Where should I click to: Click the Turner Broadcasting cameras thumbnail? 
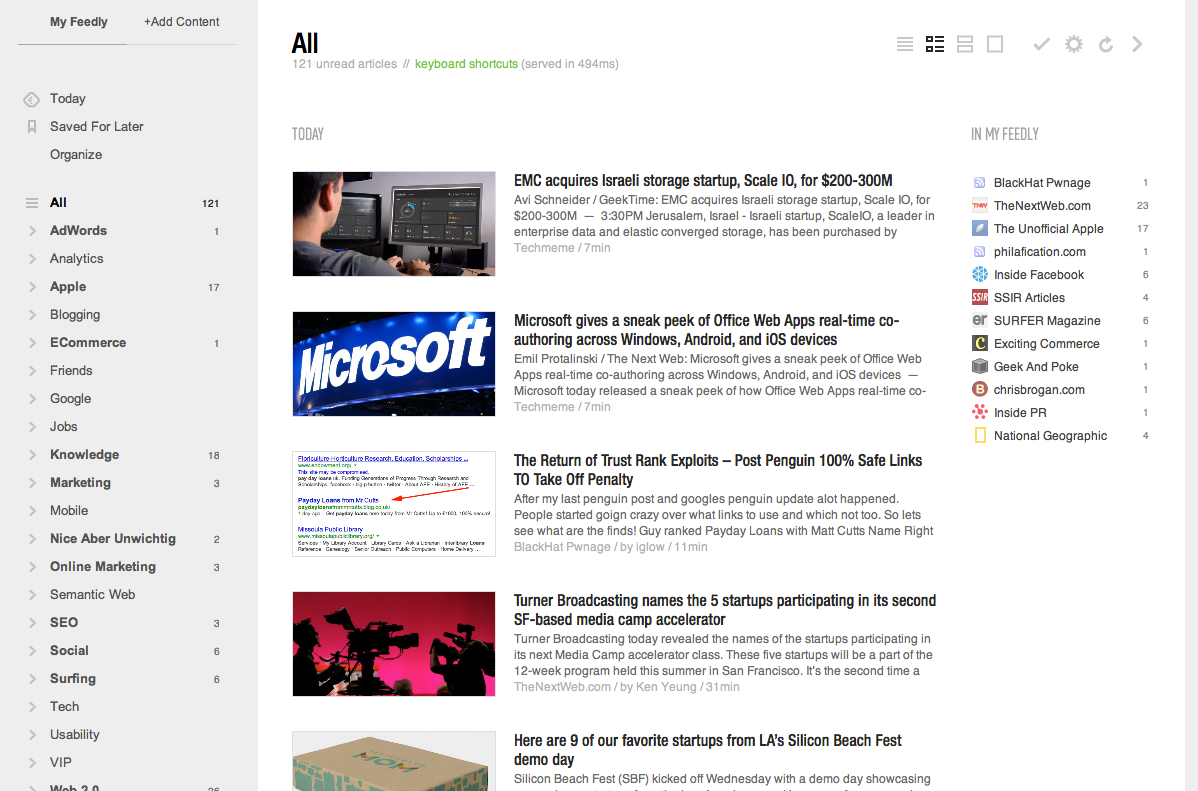coord(393,643)
